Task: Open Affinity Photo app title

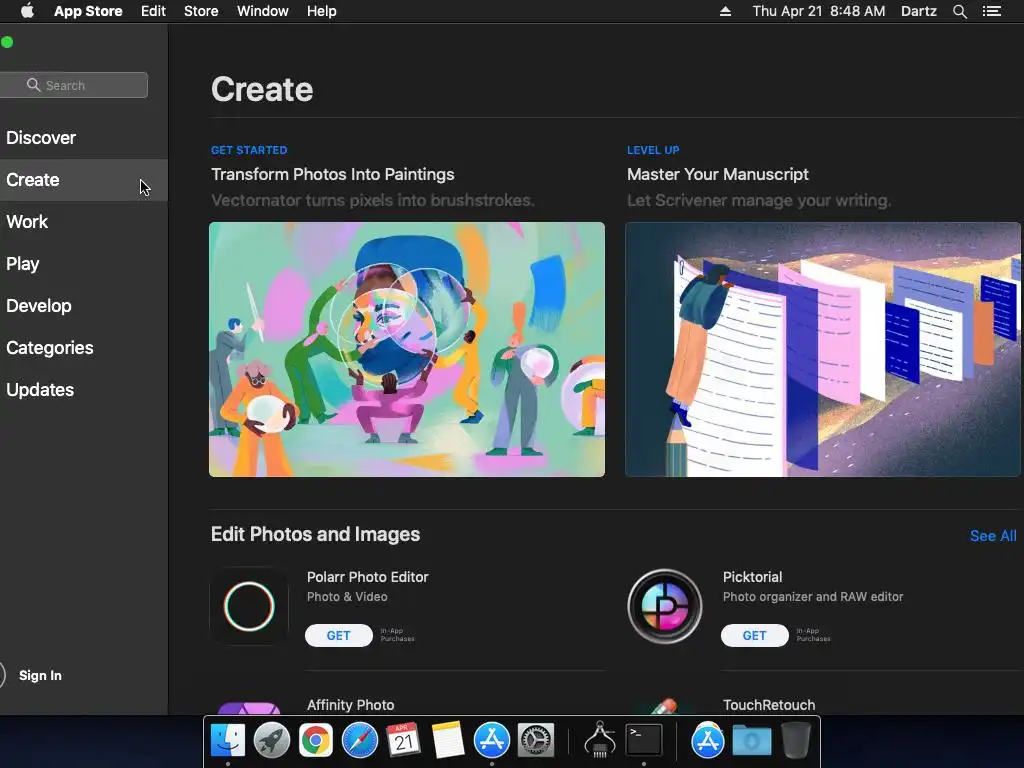Action: [351, 705]
